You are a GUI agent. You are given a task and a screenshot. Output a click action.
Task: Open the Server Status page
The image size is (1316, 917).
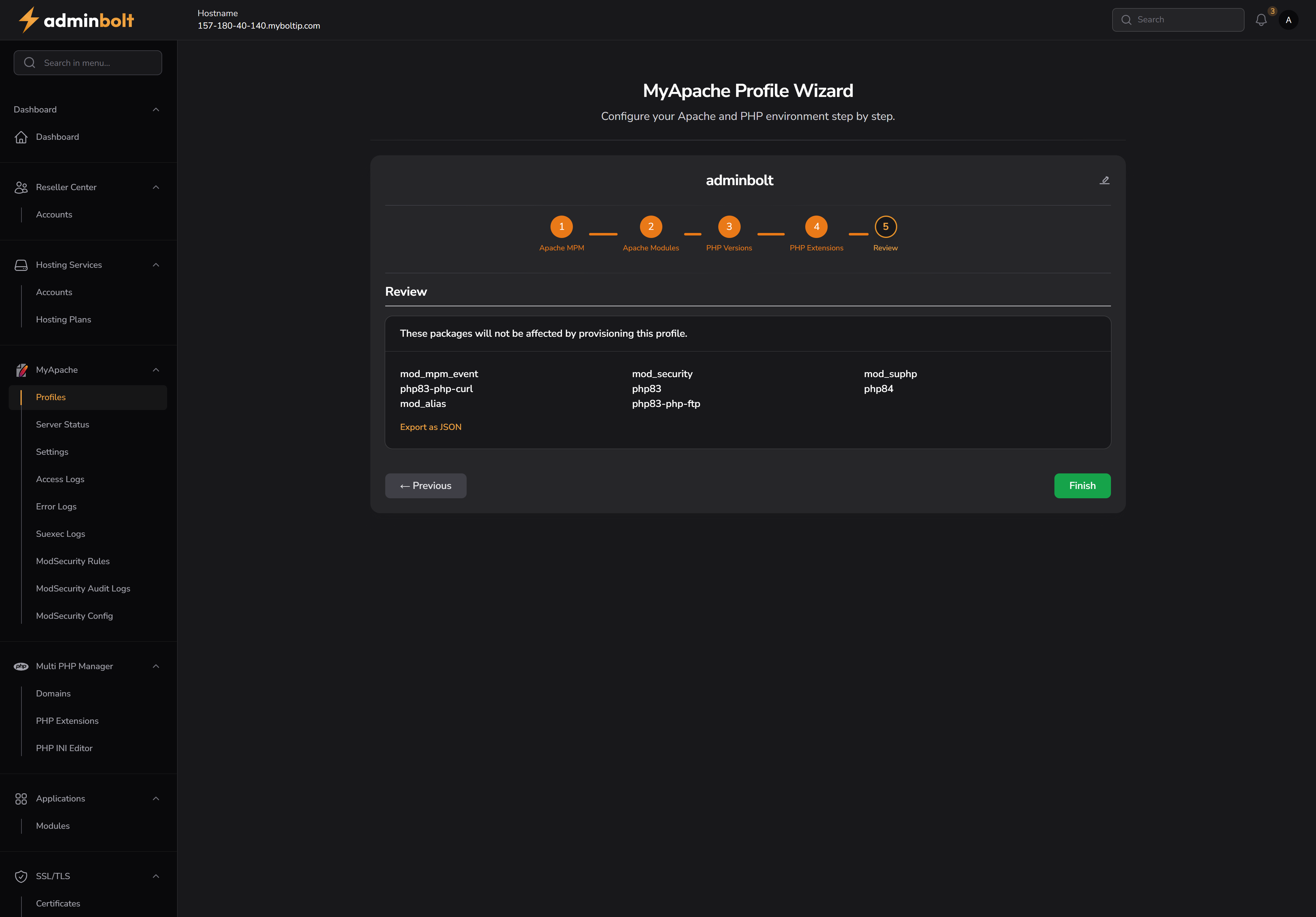62,424
